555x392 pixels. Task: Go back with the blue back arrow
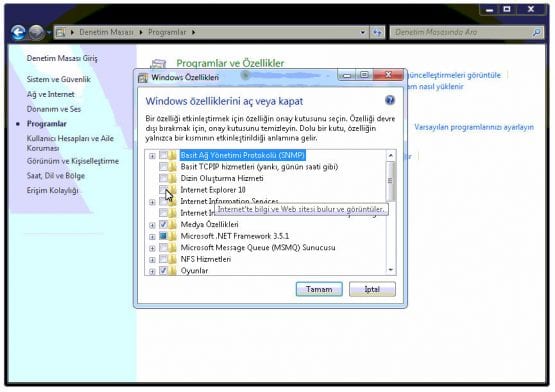pos(18,33)
